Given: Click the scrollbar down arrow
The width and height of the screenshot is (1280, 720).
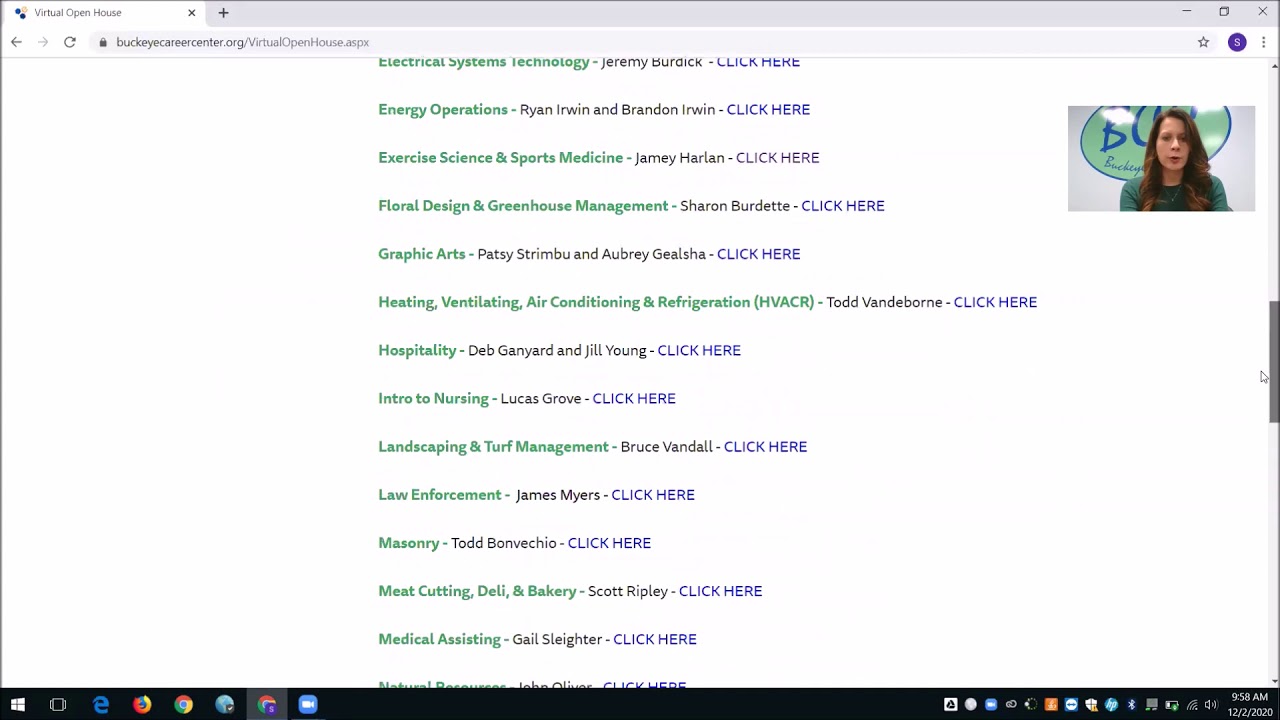Looking at the screenshot, I should pyautogui.click(x=1274, y=681).
